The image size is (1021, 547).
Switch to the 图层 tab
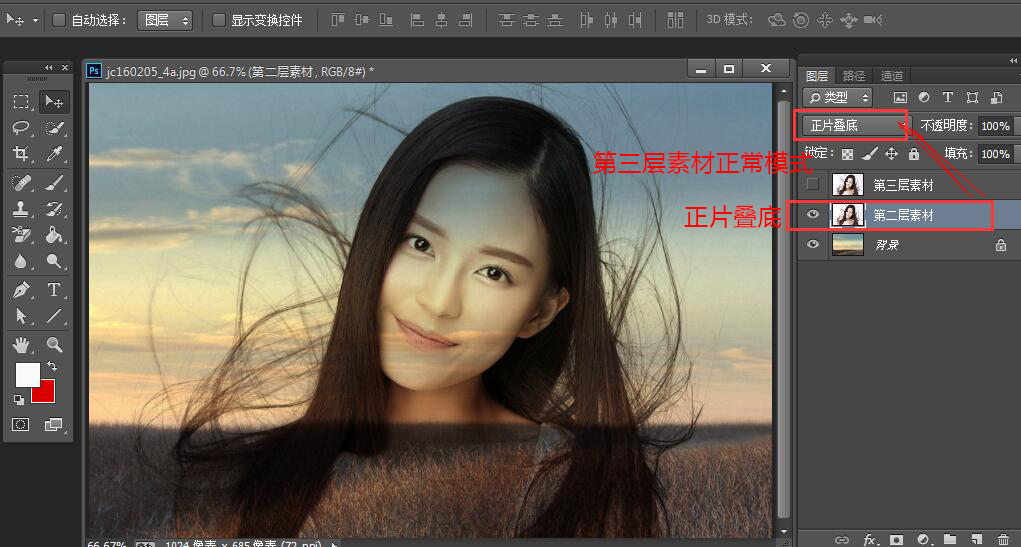click(817, 76)
